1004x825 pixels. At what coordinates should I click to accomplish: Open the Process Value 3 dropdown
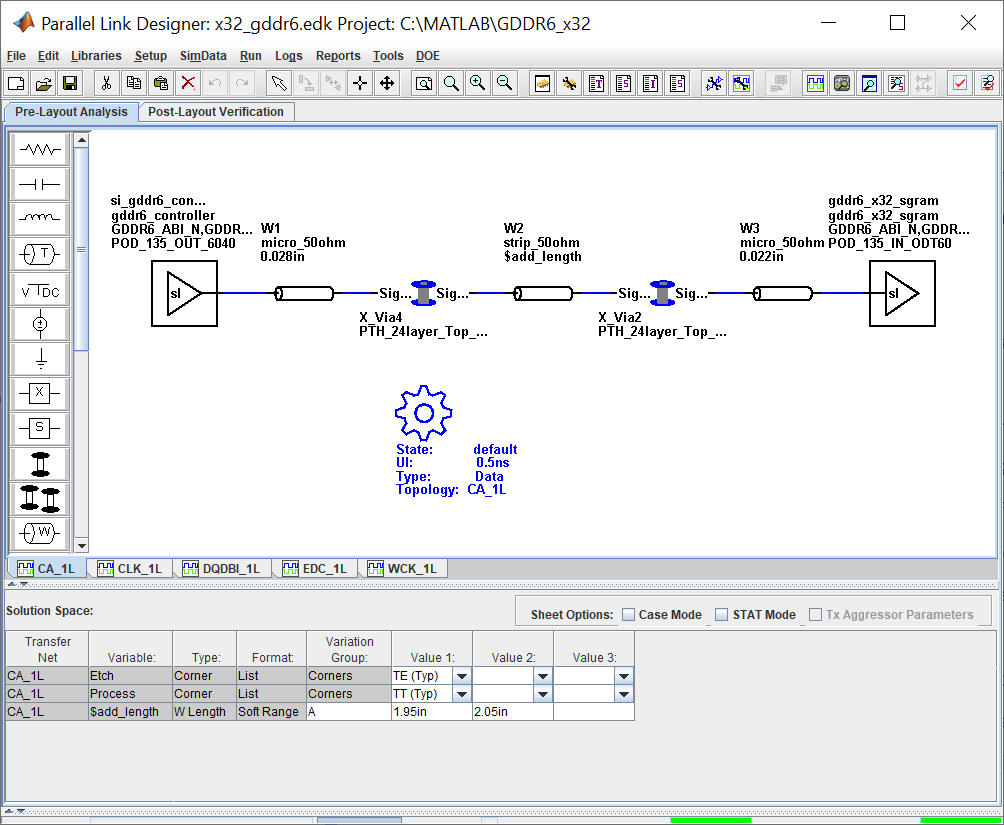(x=624, y=694)
